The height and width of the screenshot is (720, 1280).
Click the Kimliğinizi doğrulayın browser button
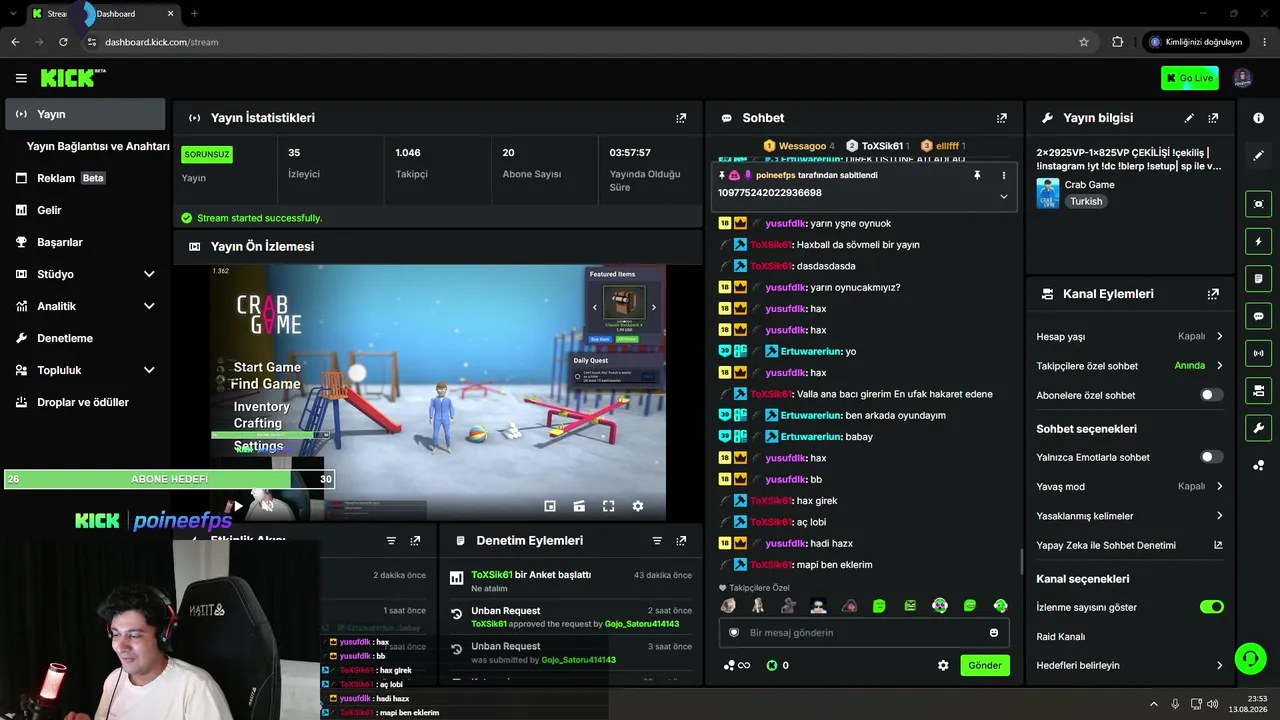[x=1196, y=42]
